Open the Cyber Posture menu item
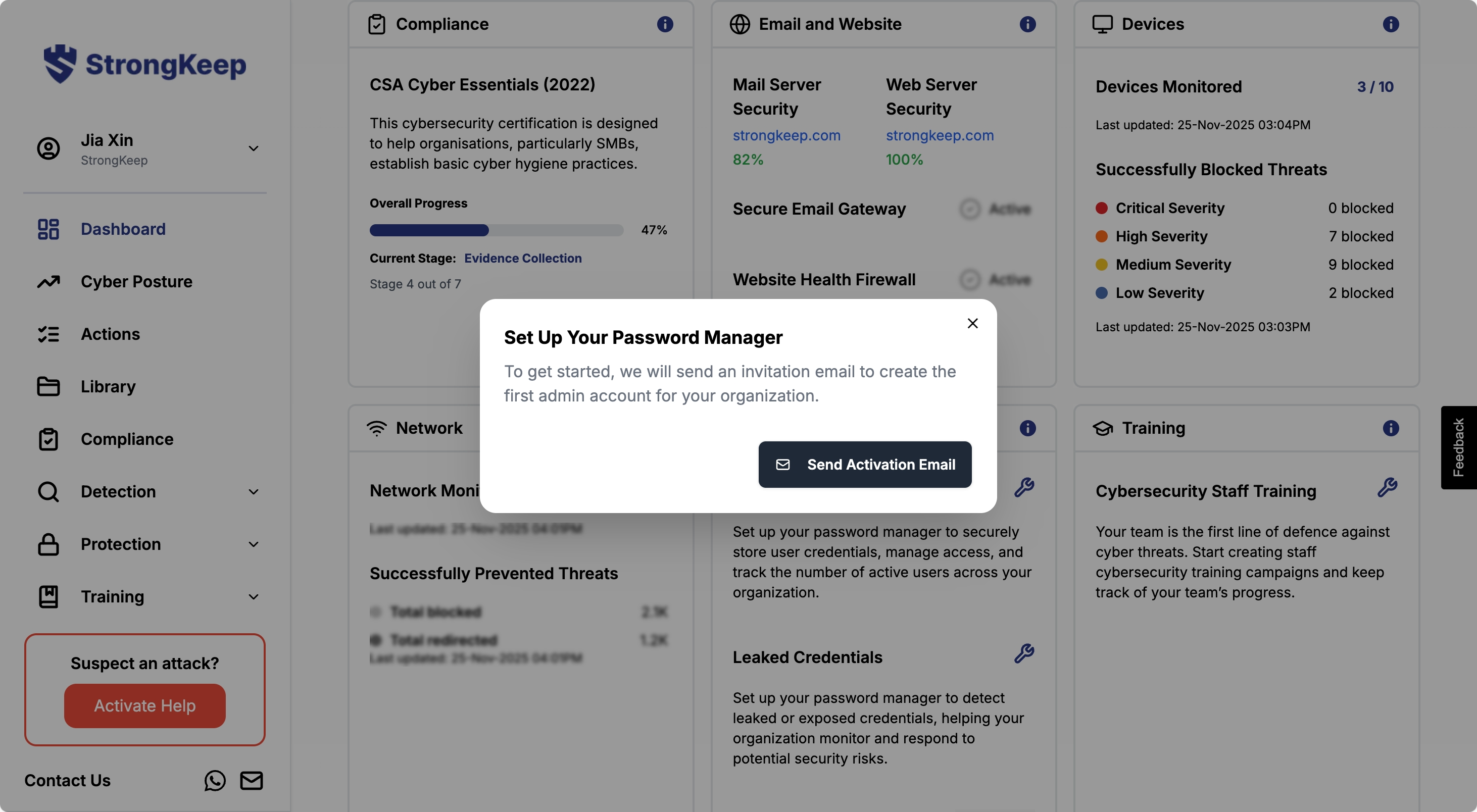Screen dimensions: 1477x812 (136, 282)
